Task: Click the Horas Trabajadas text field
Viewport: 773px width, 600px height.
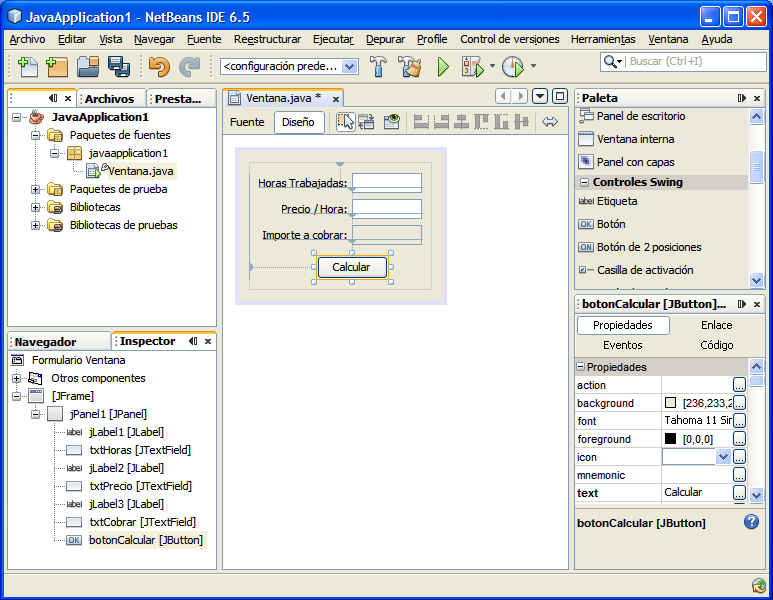Action: tap(387, 182)
